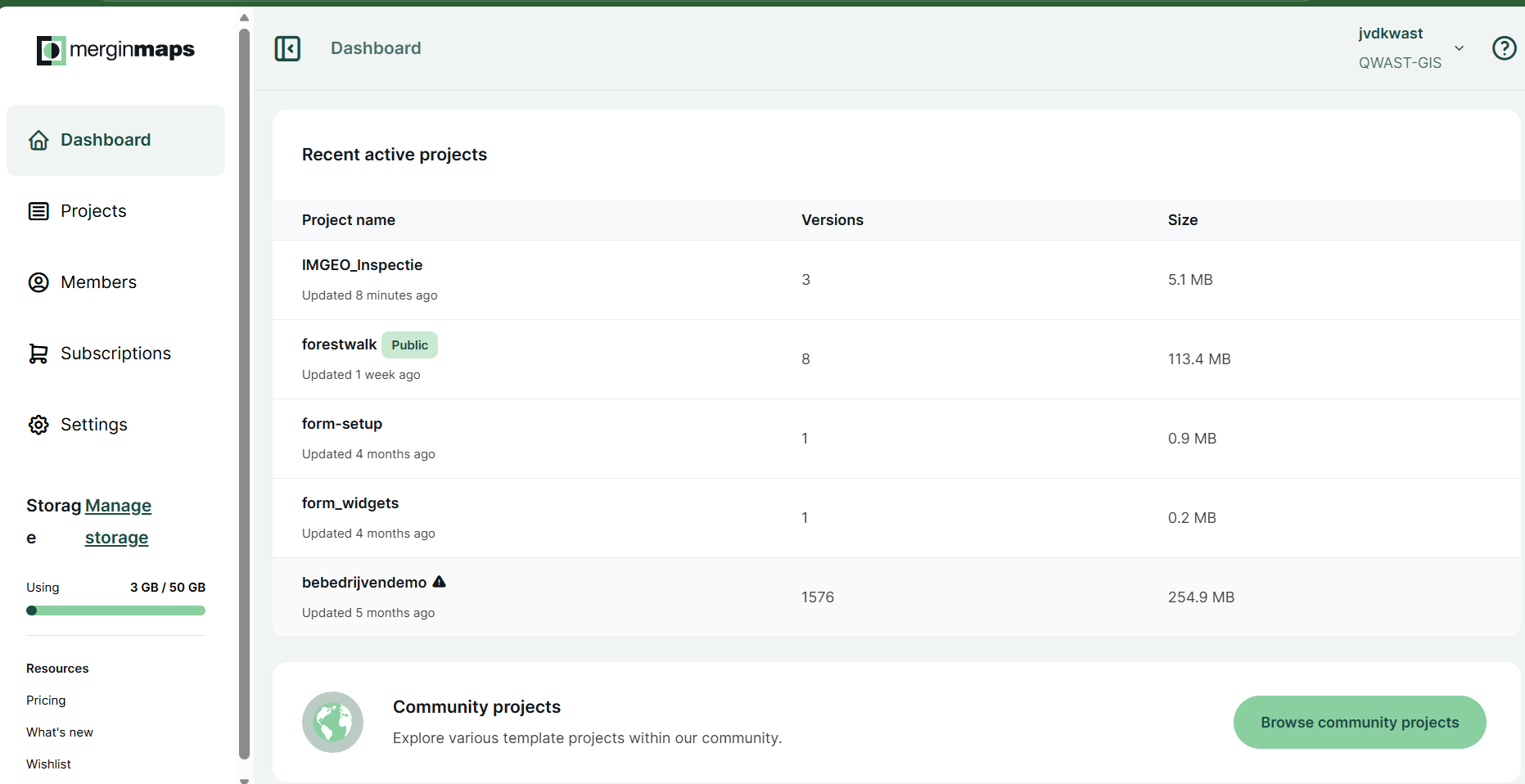Click the storage usage progress bar
Image resolution: width=1525 pixels, height=784 pixels.
pos(115,611)
